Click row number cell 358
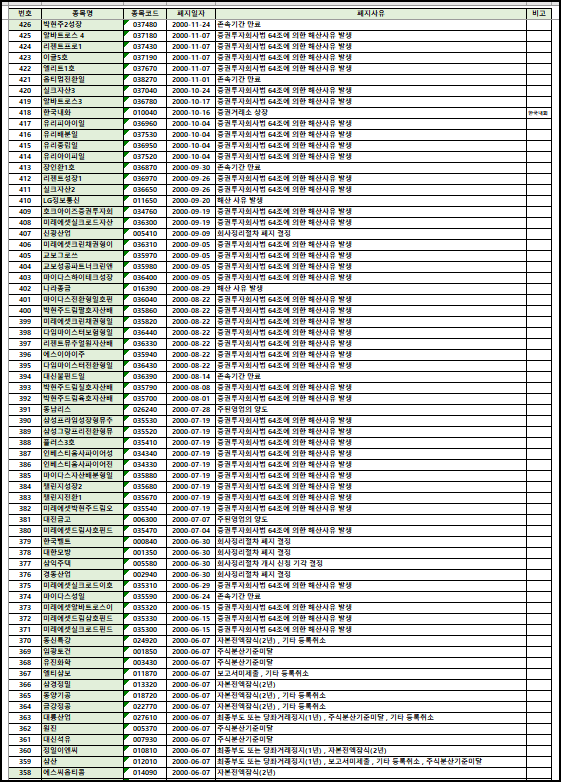Screen dimensions: 561x782 (25, 773)
